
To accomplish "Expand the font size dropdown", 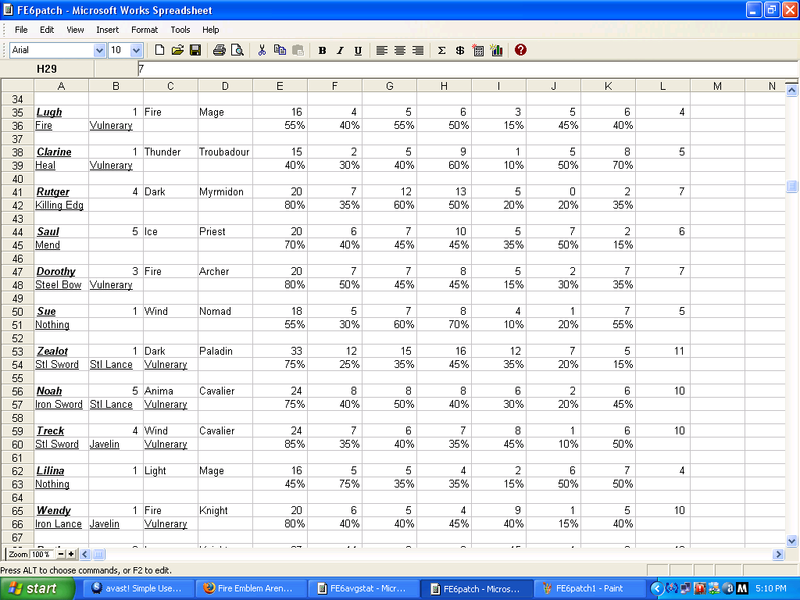I will click(137, 50).
